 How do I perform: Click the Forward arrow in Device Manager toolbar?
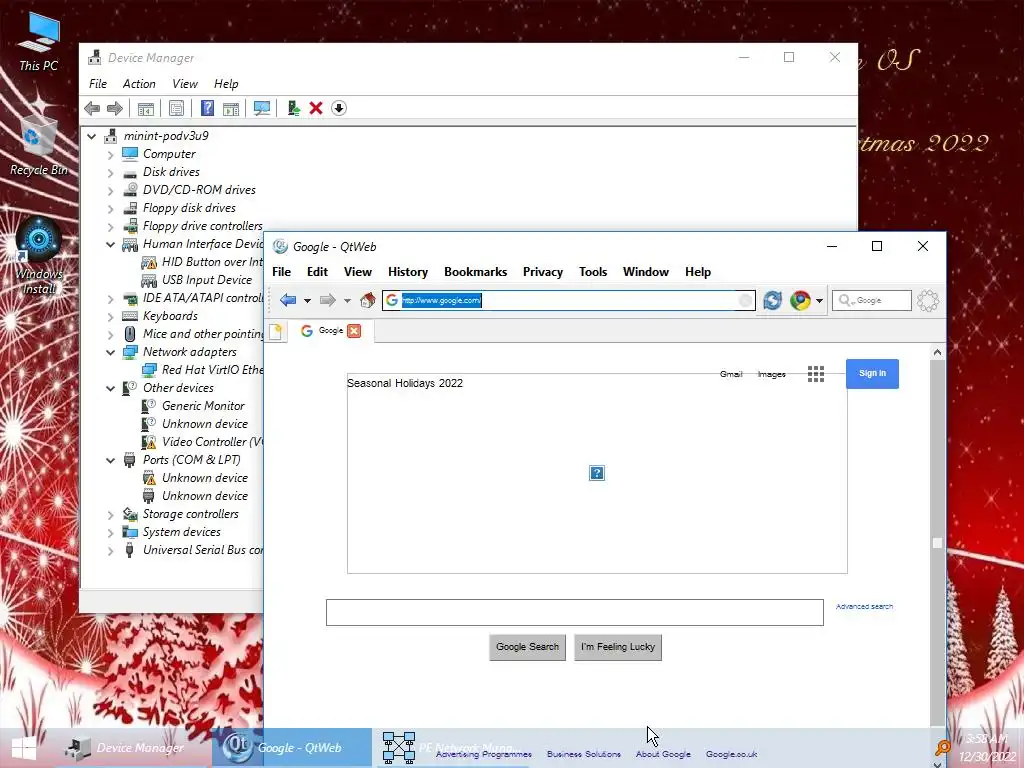(115, 108)
